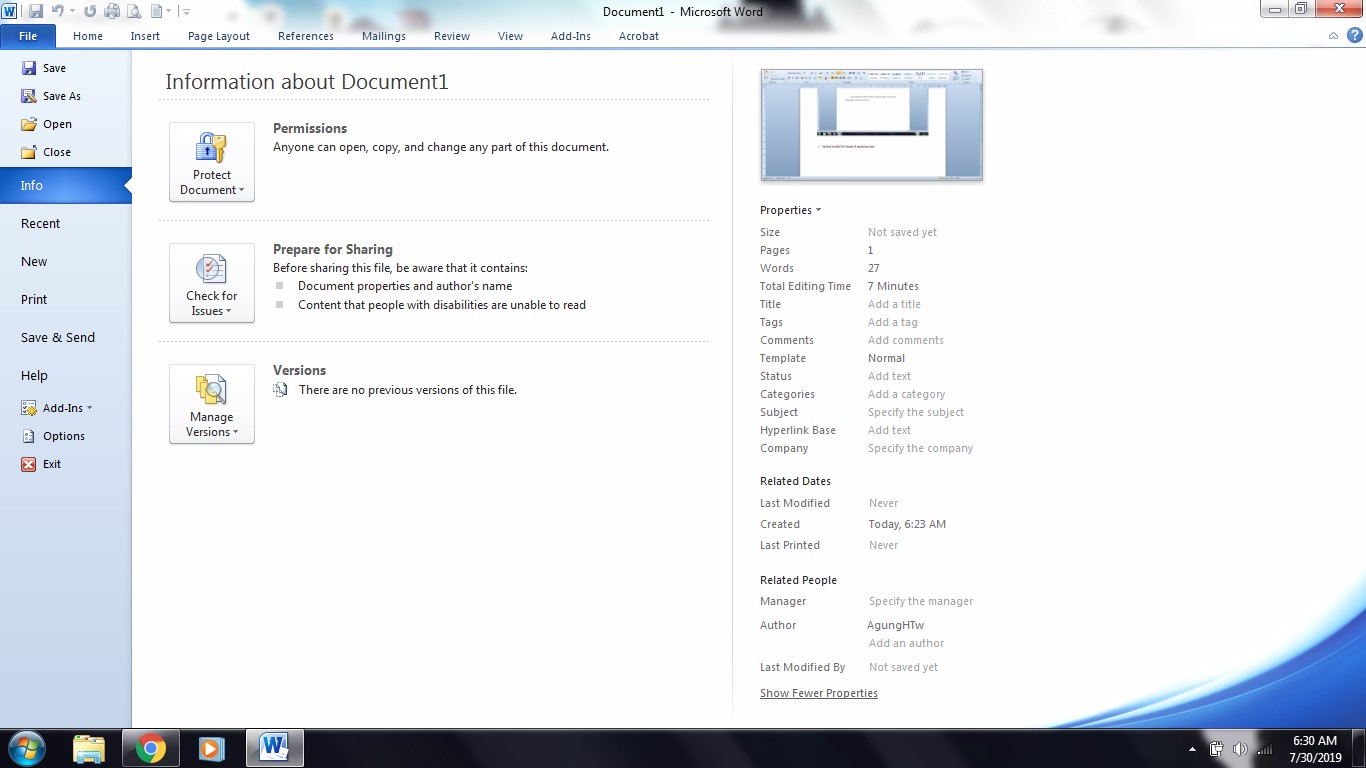Select the Acrobat tab
This screenshot has height=768, width=1366.
(639, 36)
